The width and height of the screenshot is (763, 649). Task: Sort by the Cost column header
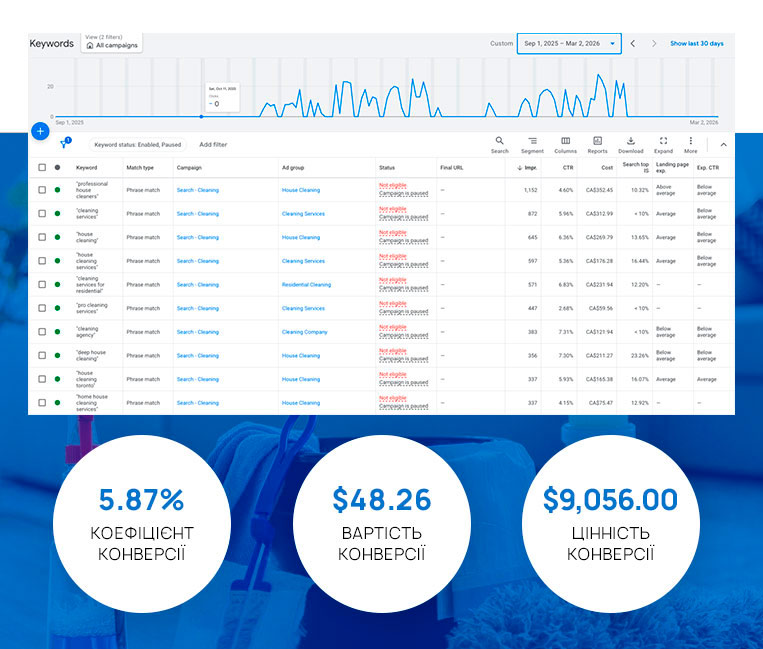(607, 167)
